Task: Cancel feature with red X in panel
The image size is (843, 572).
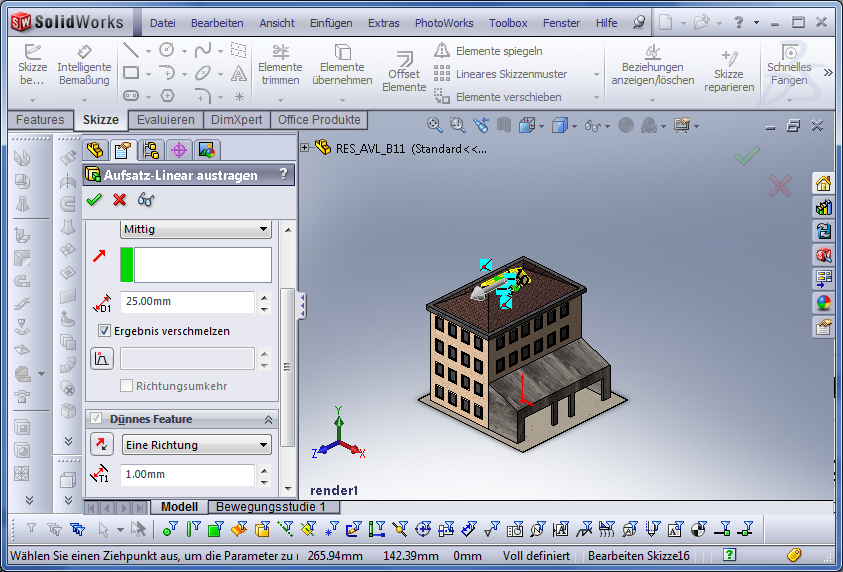Action: [x=119, y=200]
